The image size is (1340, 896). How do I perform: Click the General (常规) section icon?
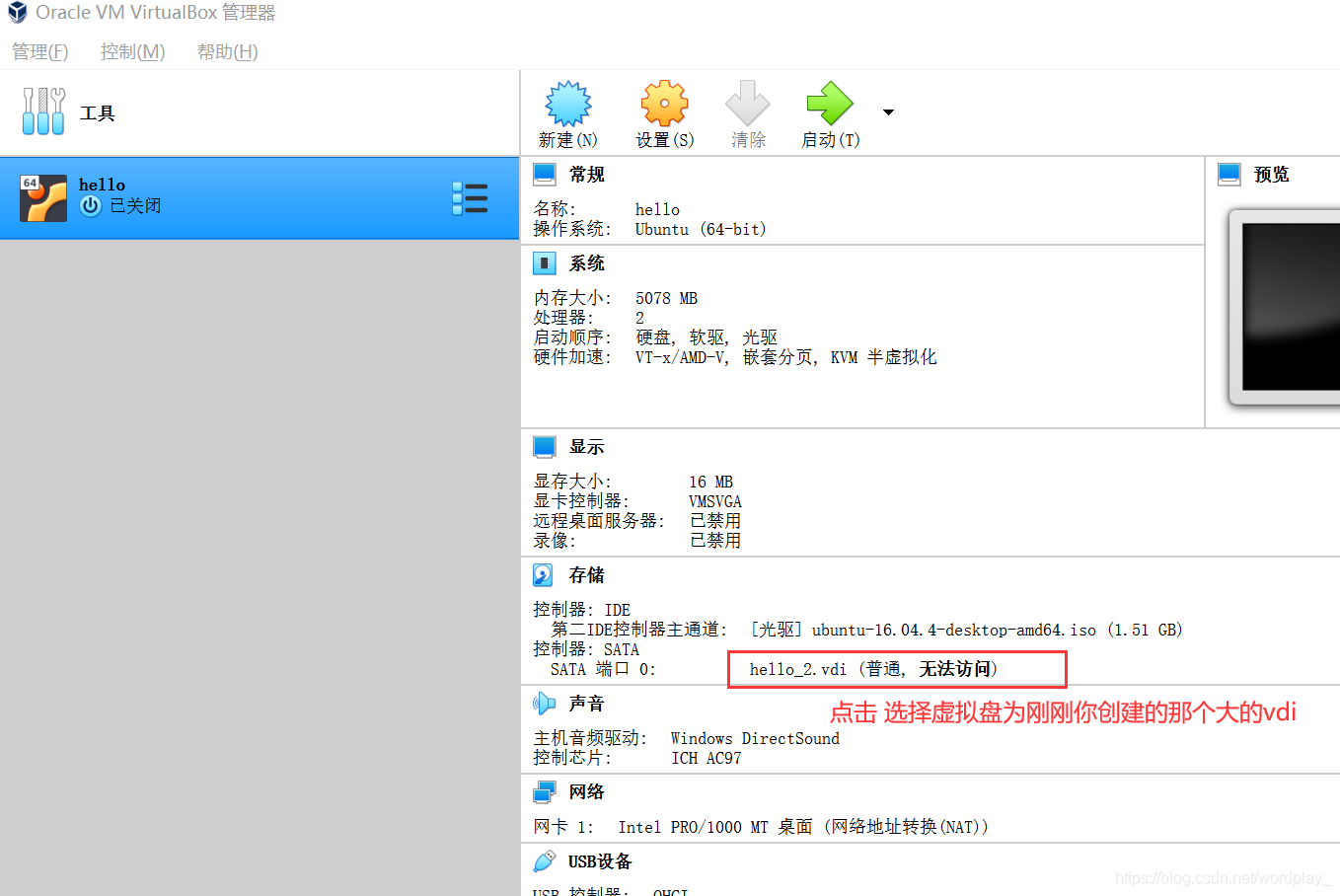545,175
